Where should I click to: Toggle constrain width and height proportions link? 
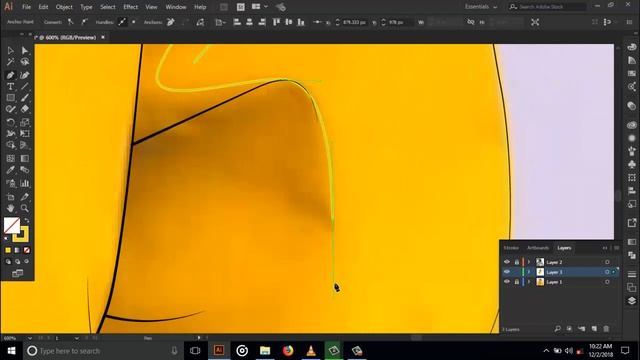[x=471, y=22]
